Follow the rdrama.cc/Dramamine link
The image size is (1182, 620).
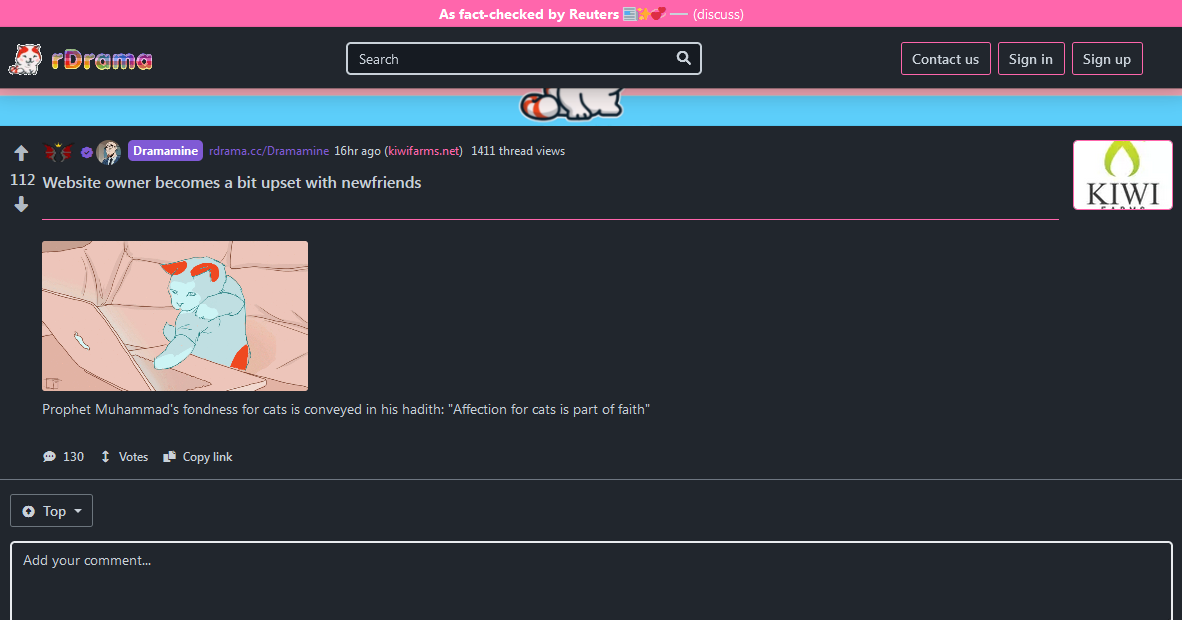[x=269, y=151]
